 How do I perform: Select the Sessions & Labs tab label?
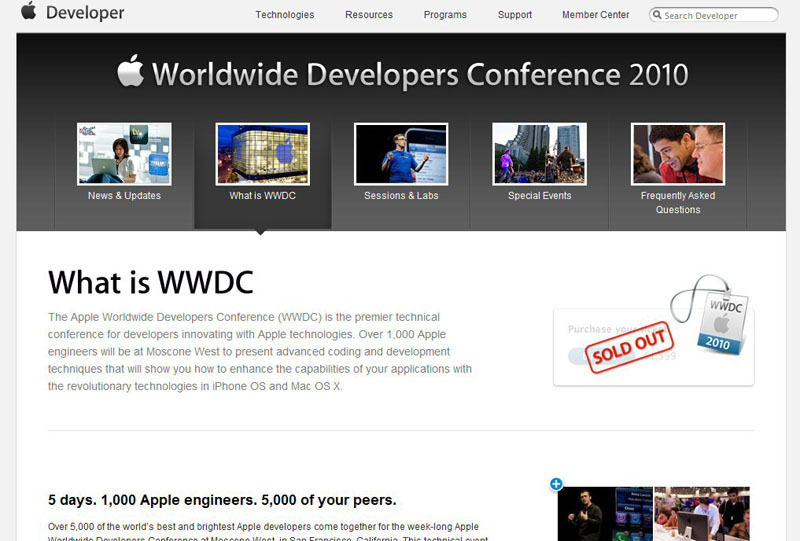[x=401, y=195]
